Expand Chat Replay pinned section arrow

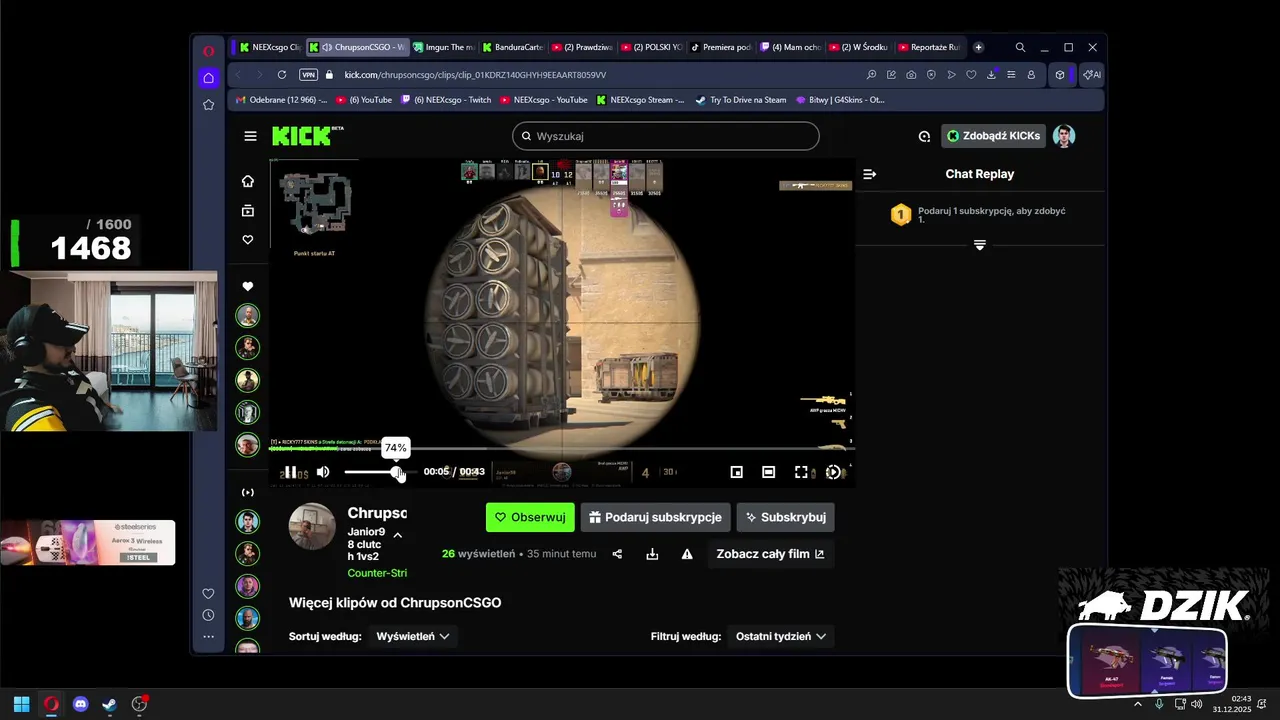point(980,245)
